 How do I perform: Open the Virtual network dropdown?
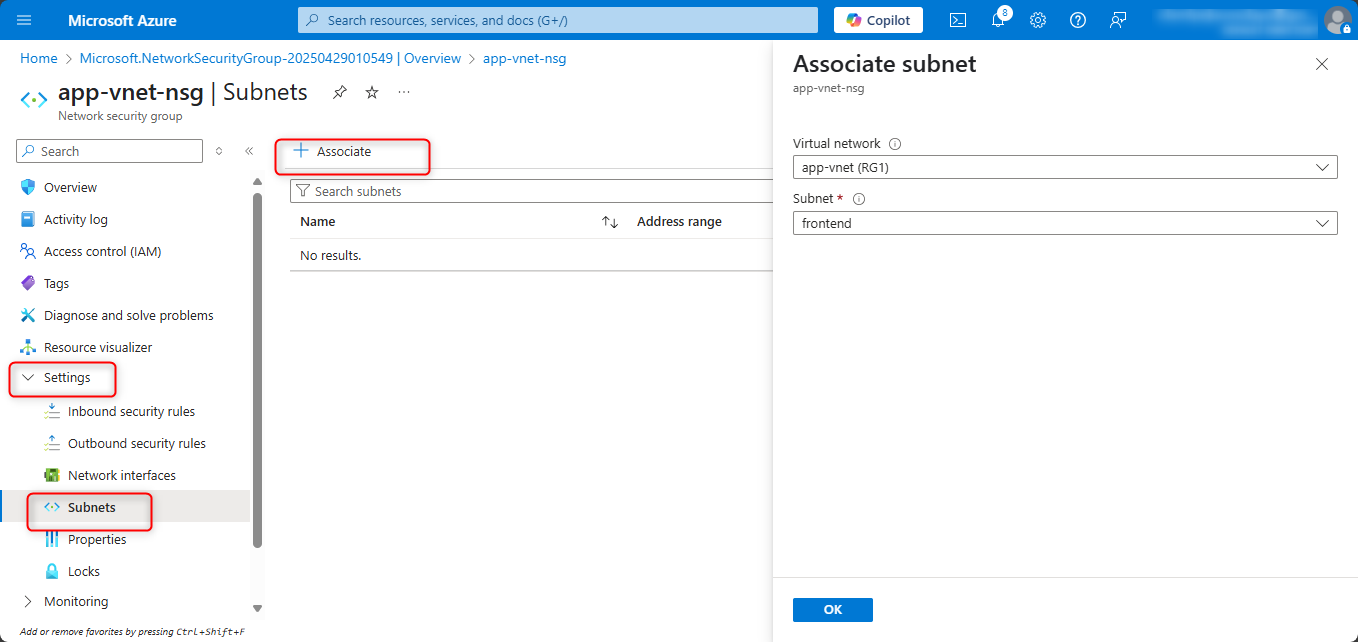[1065, 168]
